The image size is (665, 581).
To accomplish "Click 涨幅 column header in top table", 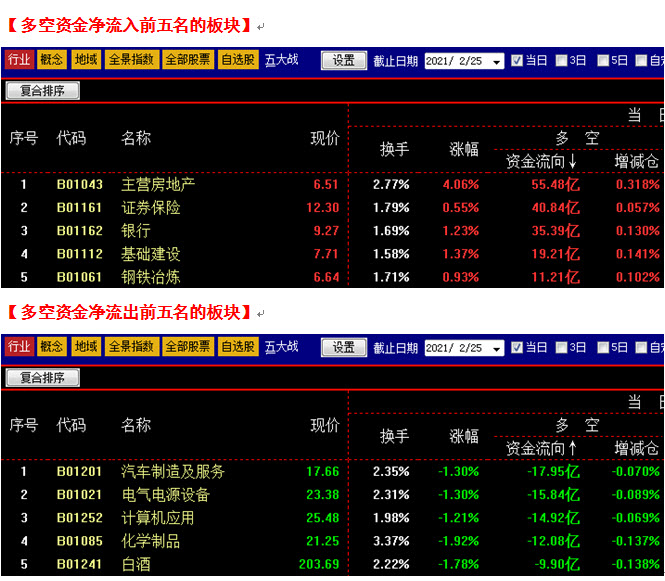I will [464, 149].
